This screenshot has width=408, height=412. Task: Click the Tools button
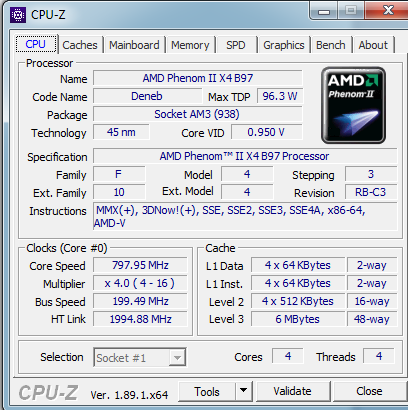tap(207, 391)
